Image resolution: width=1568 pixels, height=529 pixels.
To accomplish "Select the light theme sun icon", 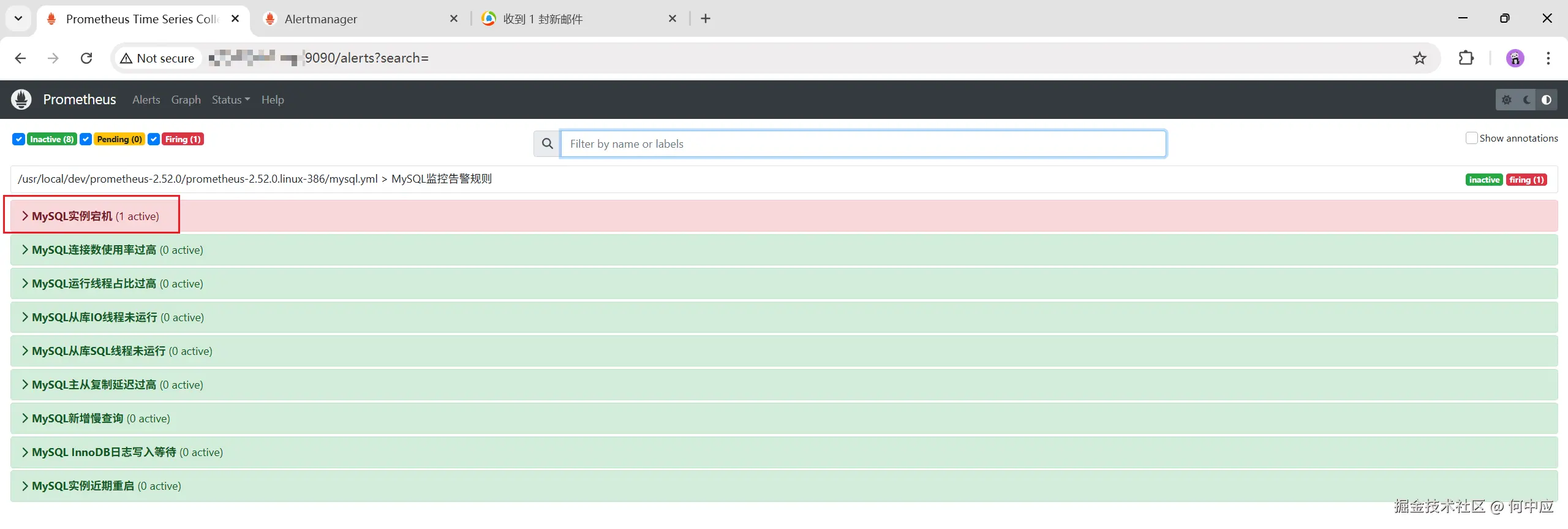I will [1507, 99].
